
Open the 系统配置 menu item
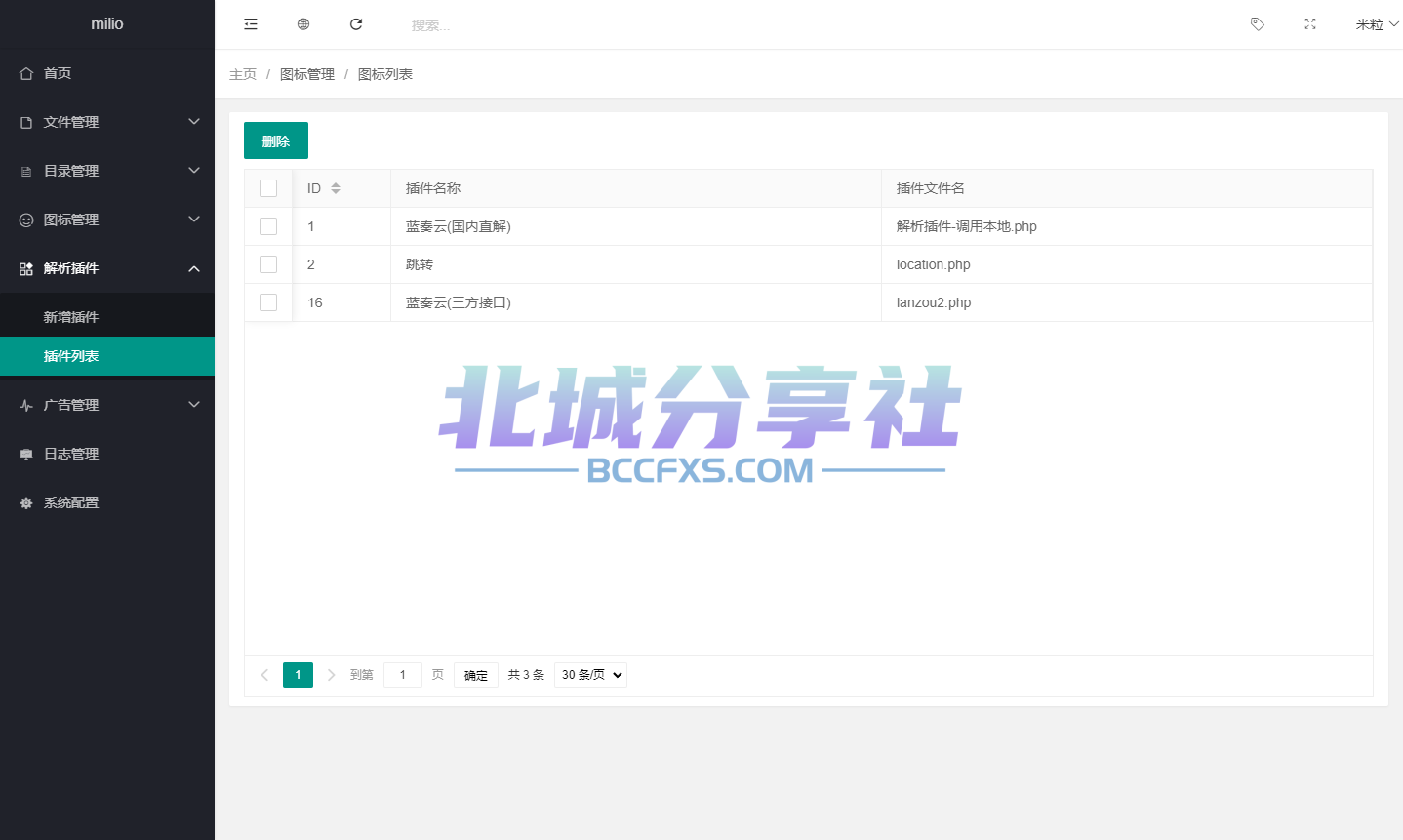coord(107,502)
